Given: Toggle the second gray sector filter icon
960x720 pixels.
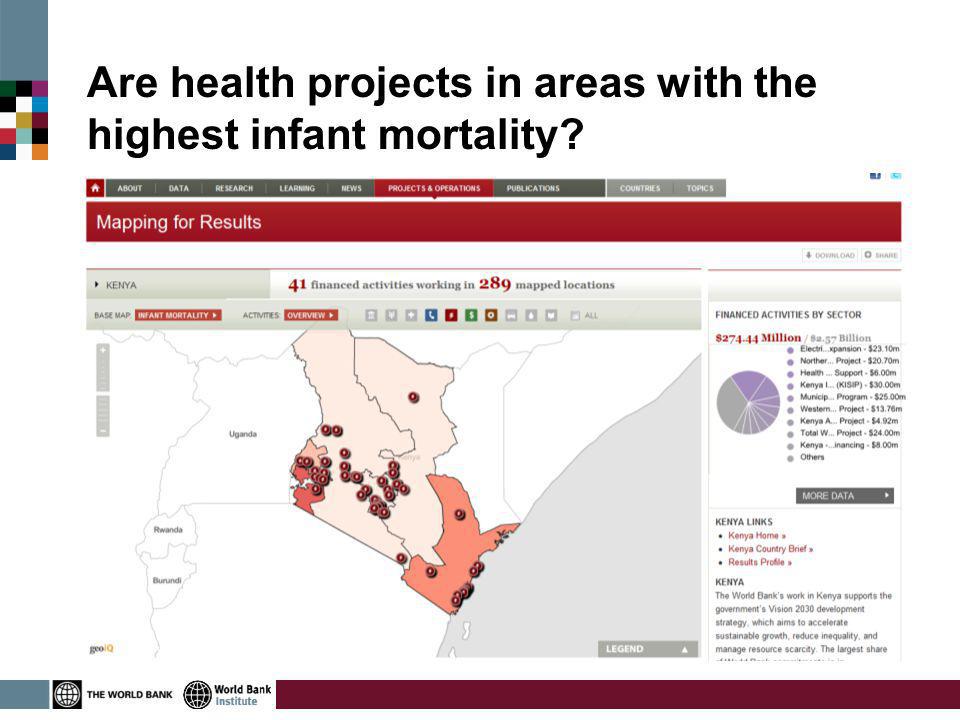Looking at the screenshot, I should coord(391,315).
